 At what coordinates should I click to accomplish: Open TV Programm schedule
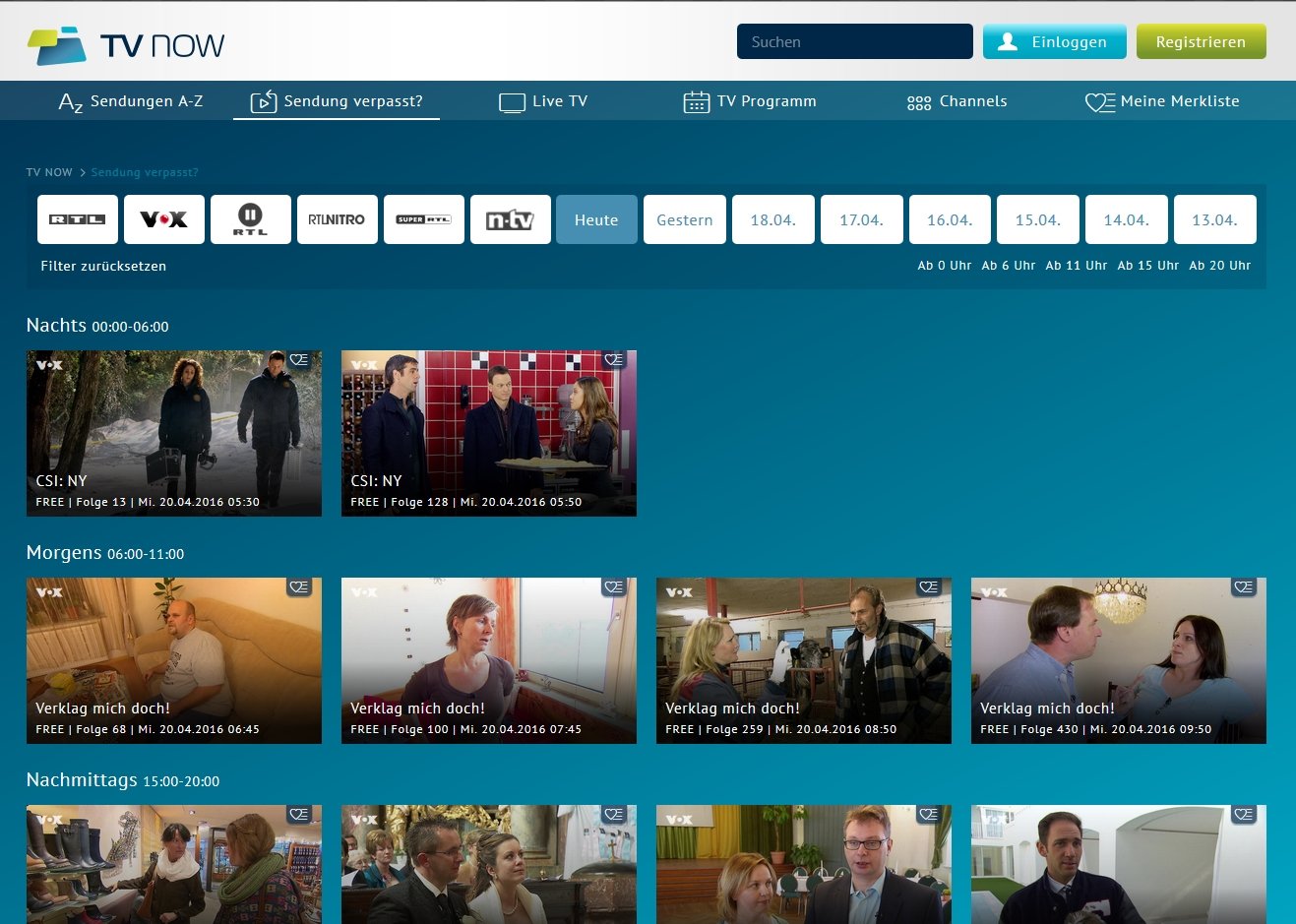[x=750, y=101]
